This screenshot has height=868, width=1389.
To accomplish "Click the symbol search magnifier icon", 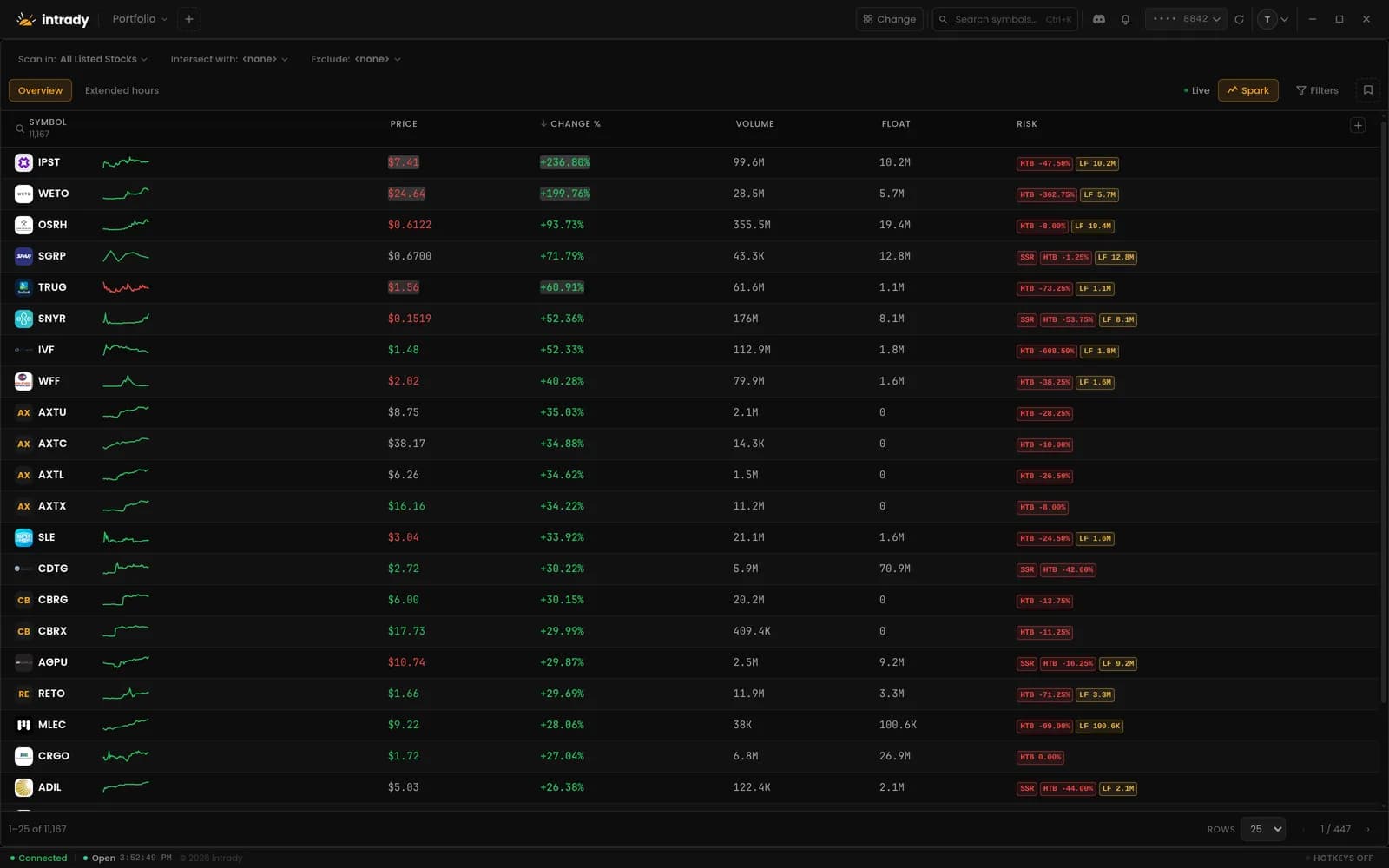I will (20, 128).
